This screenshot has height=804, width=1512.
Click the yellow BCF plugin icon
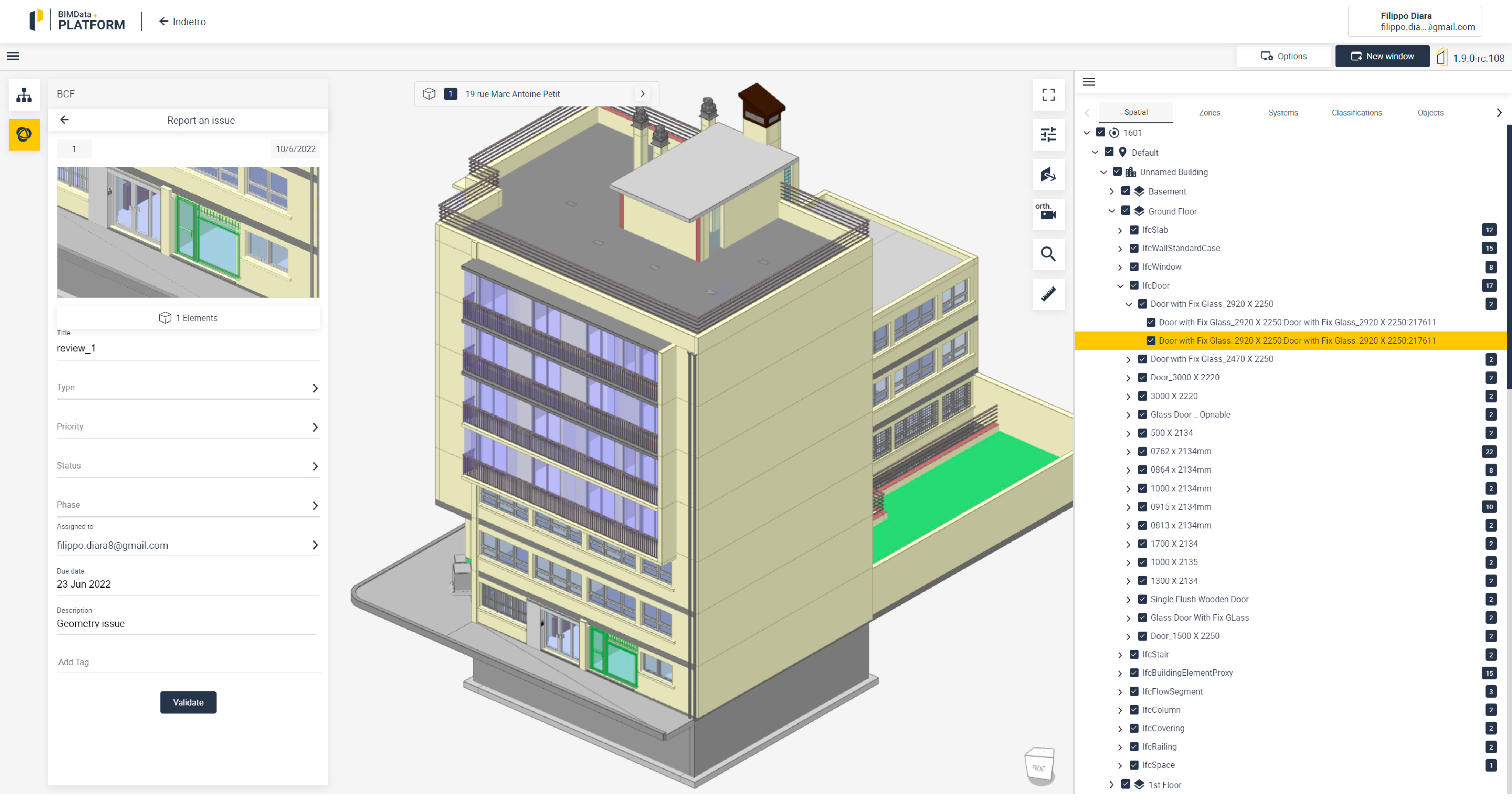click(24, 135)
